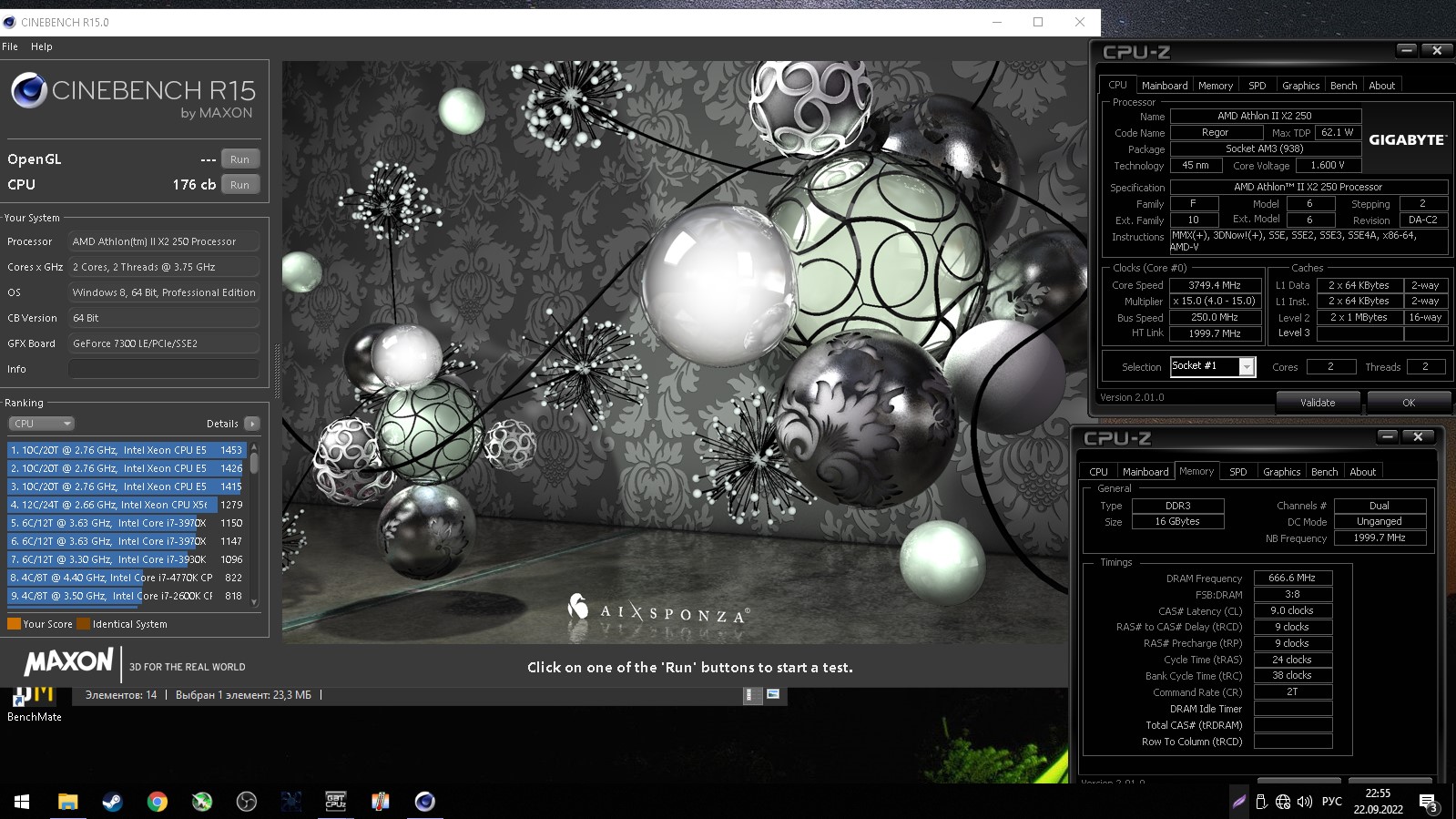The width and height of the screenshot is (1456, 819).
Task: Open Bench tab in upper CPU-Z
Action: click(1343, 86)
